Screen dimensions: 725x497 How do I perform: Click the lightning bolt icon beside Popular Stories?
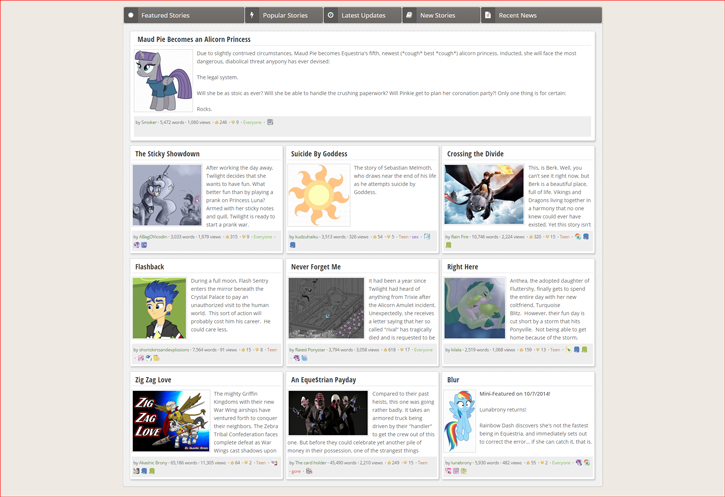coord(252,15)
